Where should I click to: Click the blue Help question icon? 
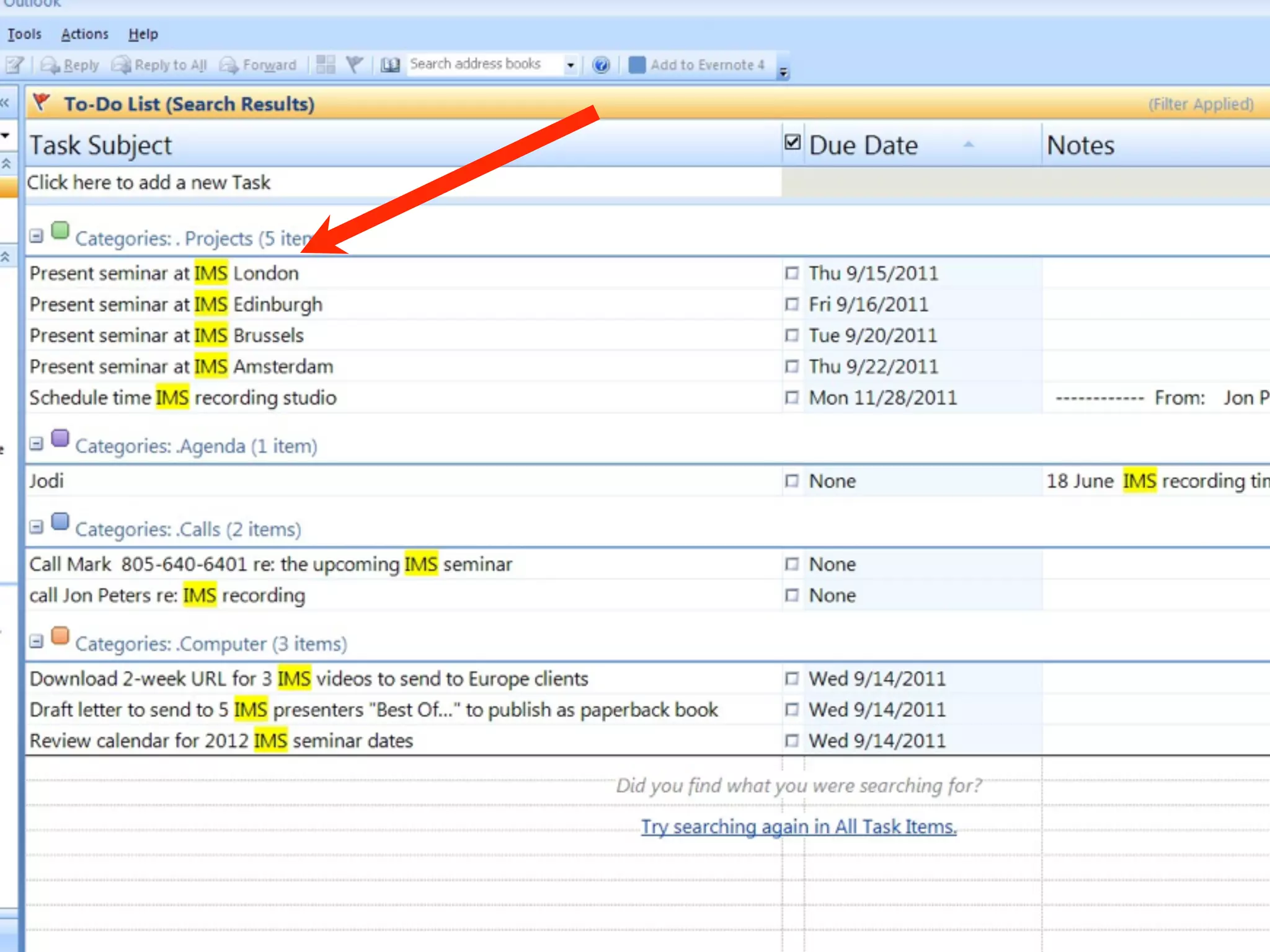[x=601, y=65]
